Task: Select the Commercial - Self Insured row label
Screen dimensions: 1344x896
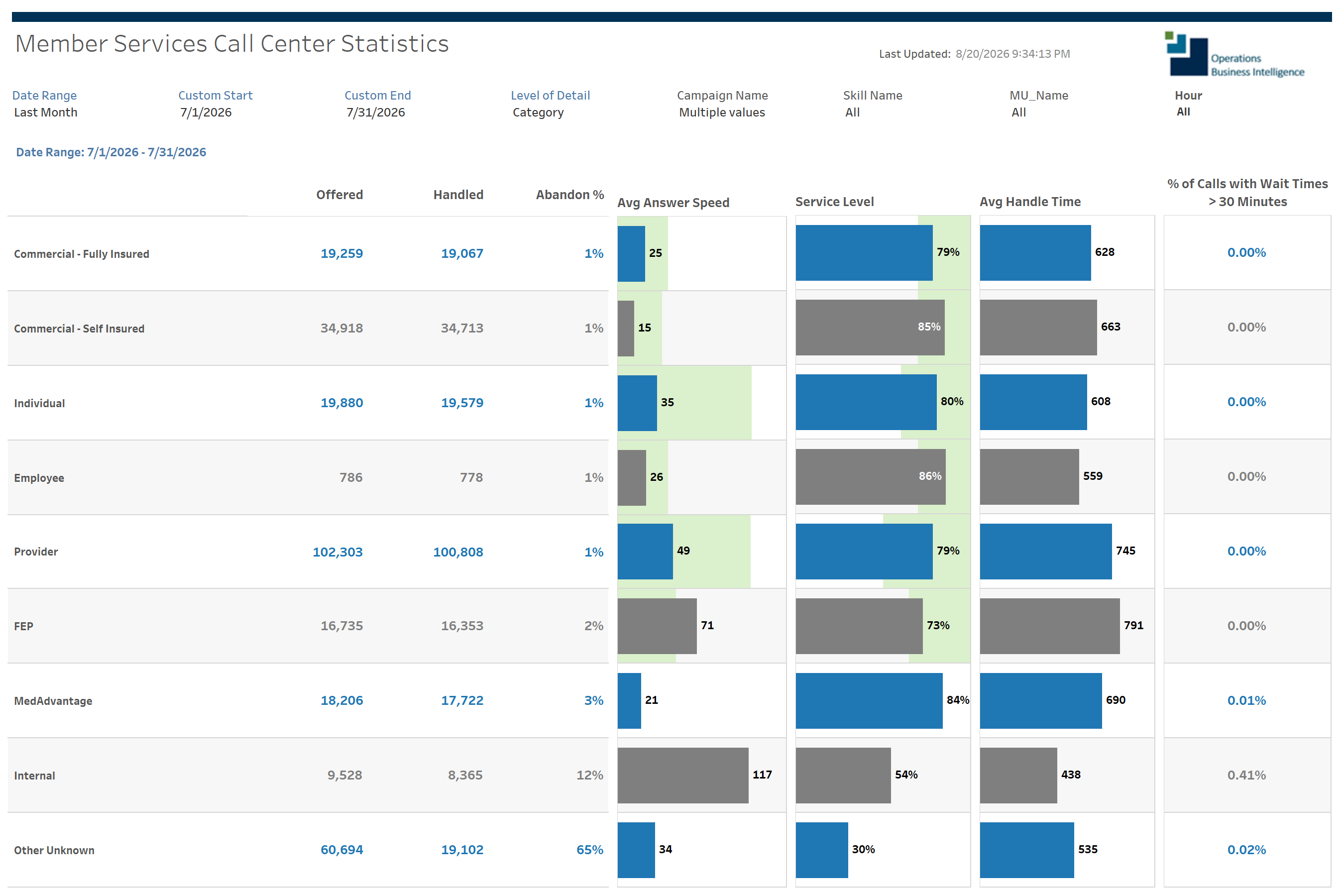Action: point(79,329)
